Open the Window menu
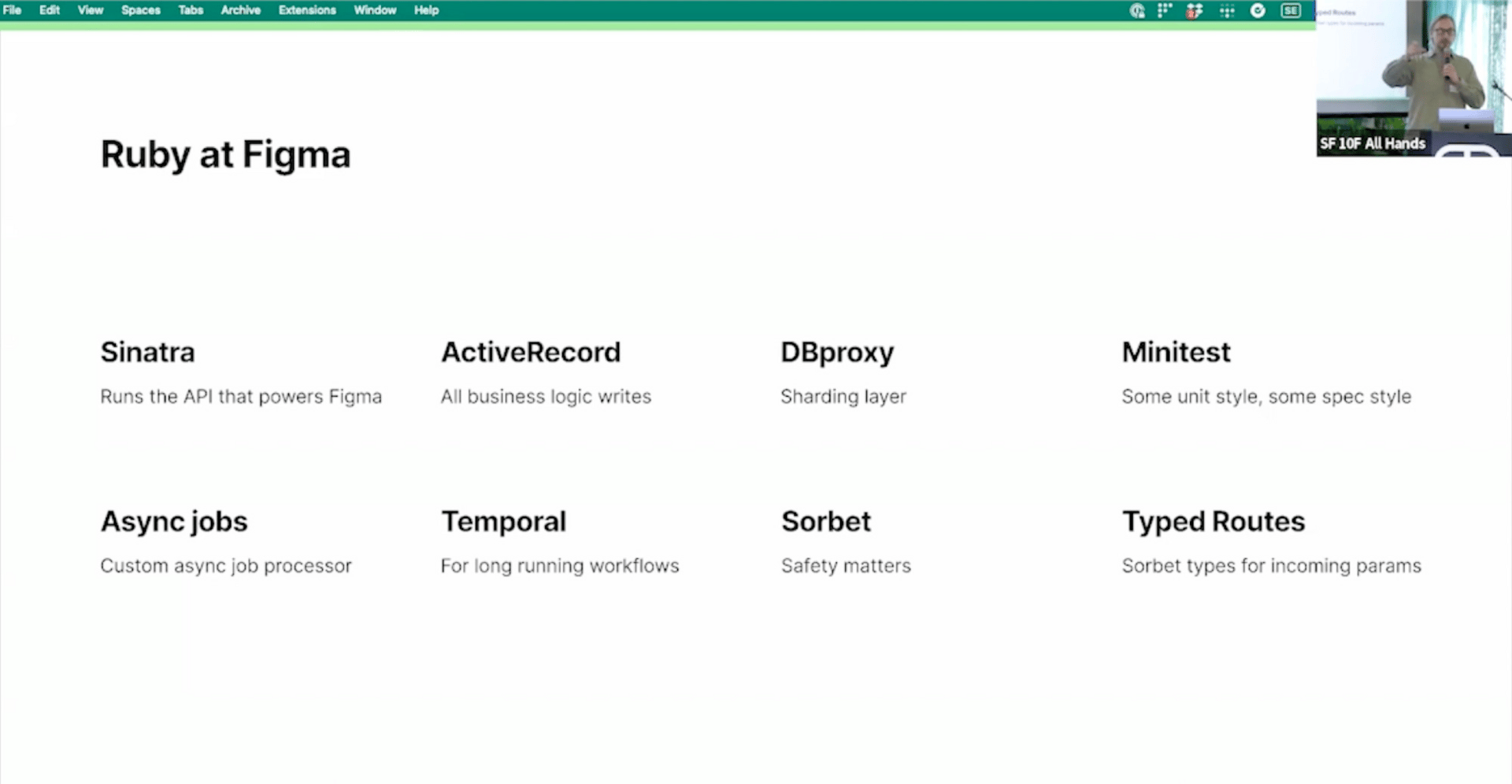 375,10
